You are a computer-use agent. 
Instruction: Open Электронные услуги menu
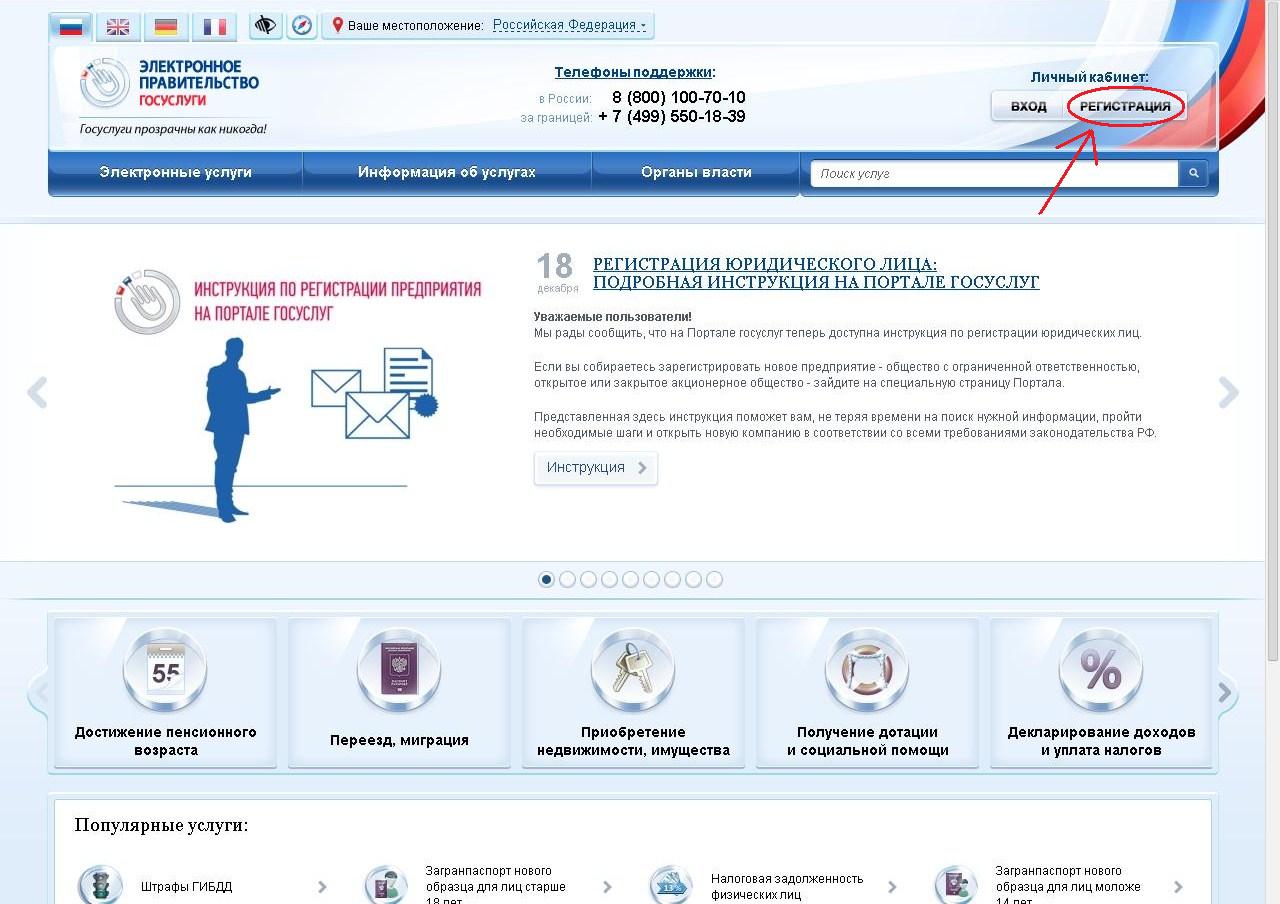(x=175, y=172)
